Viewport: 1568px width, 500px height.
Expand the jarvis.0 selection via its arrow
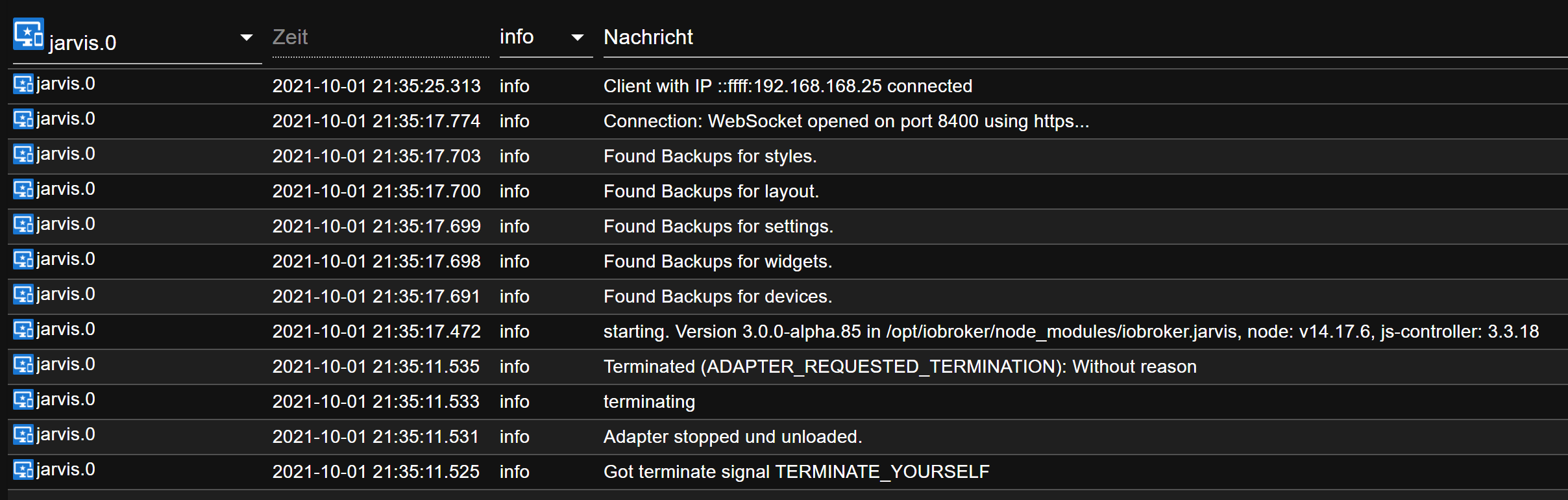coord(247,37)
